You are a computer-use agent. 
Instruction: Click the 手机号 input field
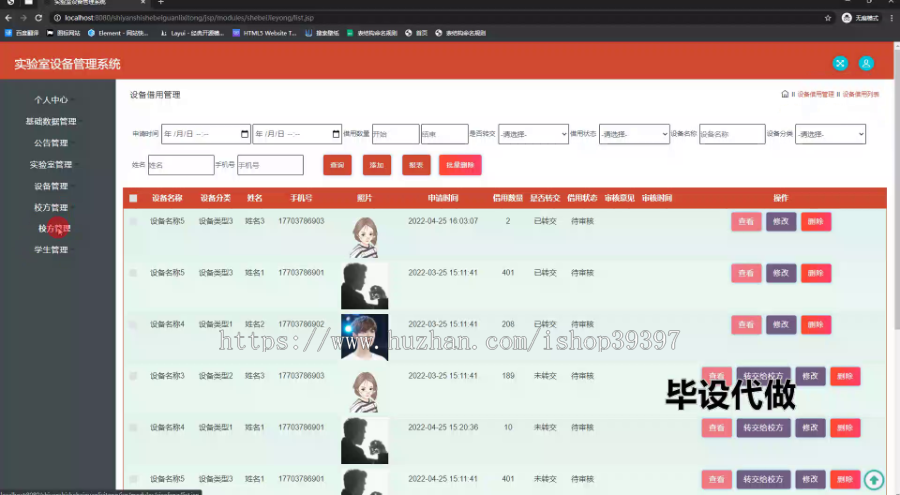[x=270, y=165]
